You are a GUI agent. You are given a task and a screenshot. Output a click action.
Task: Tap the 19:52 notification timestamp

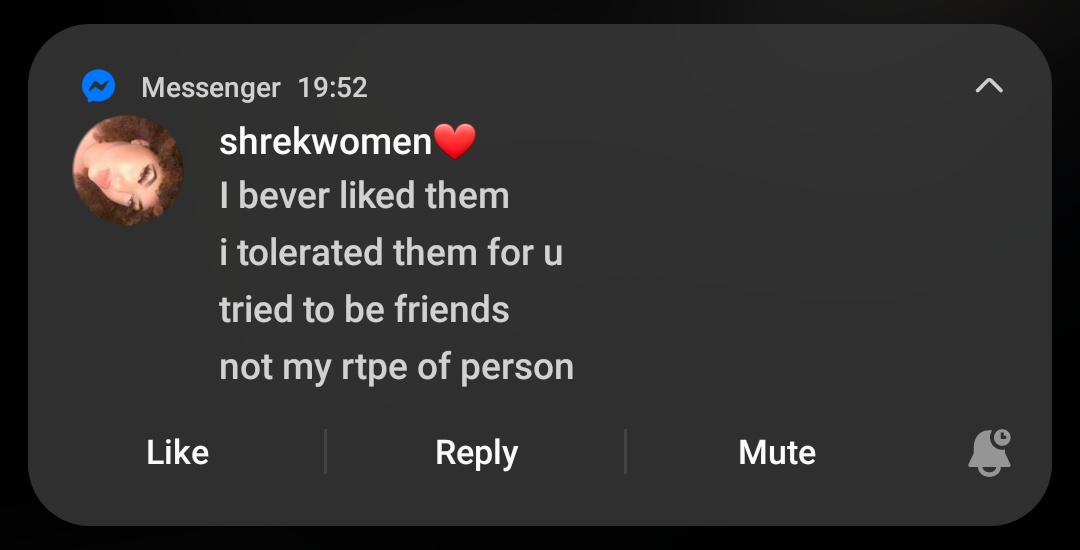[x=333, y=88]
